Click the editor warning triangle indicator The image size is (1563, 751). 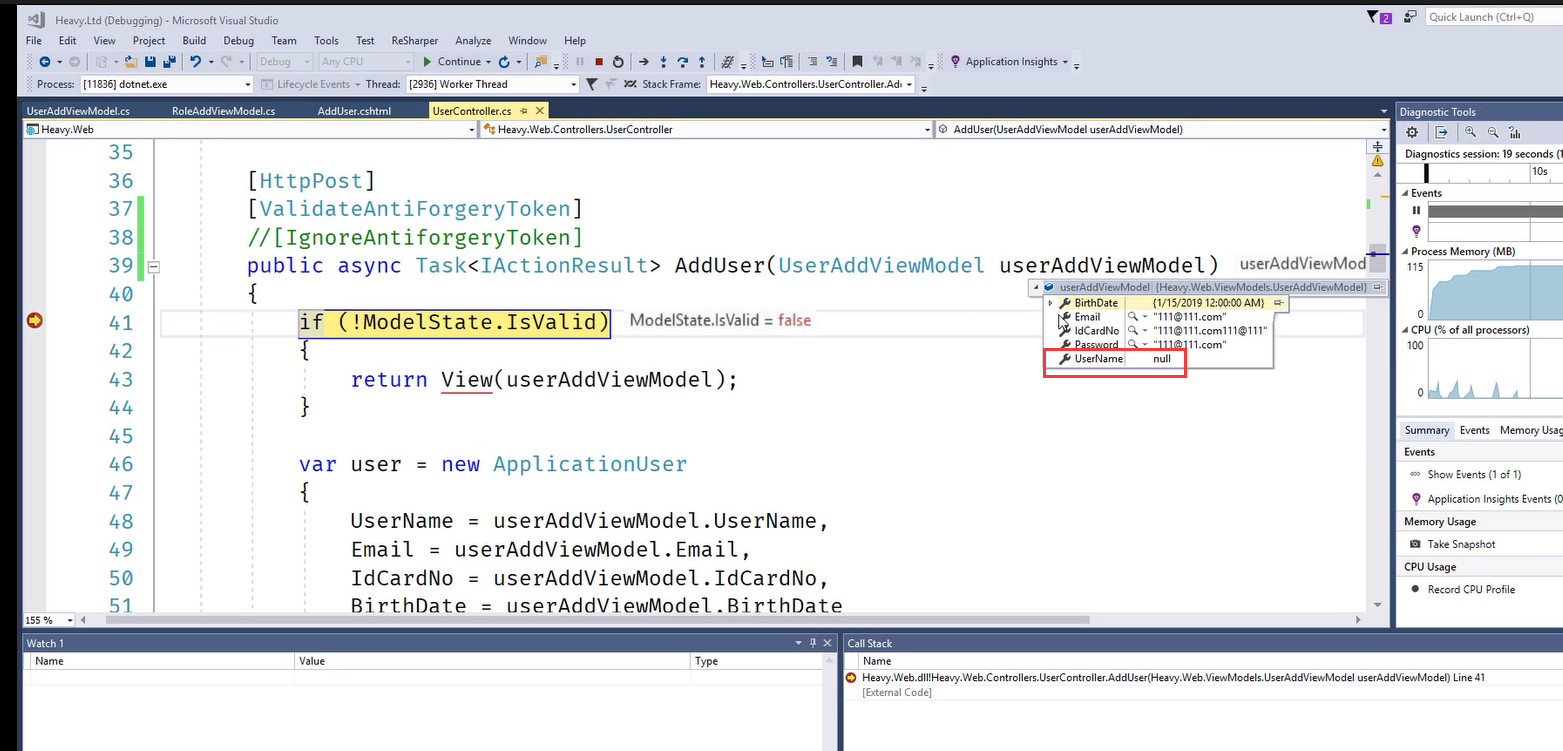(x=1378, y=160)
